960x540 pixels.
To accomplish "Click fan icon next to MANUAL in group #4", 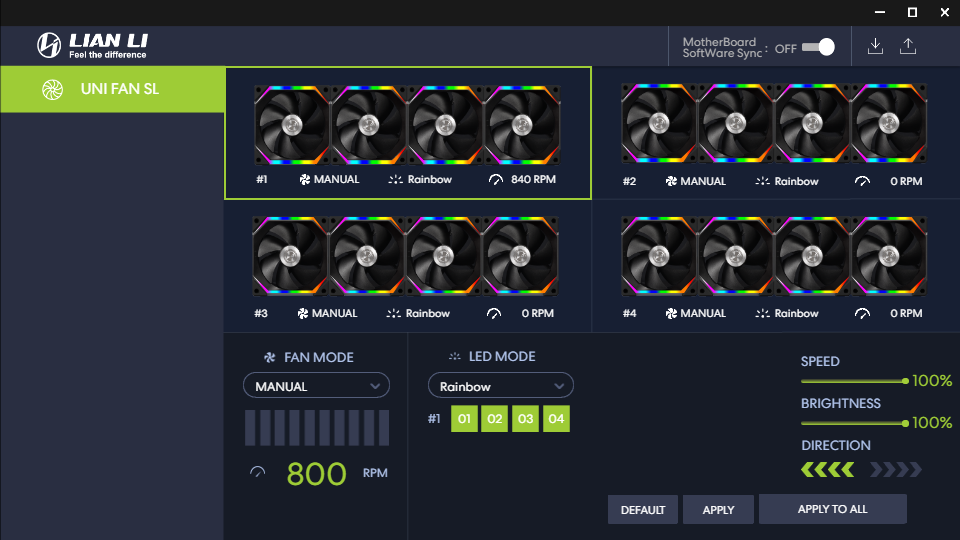I will pos(672,313).
